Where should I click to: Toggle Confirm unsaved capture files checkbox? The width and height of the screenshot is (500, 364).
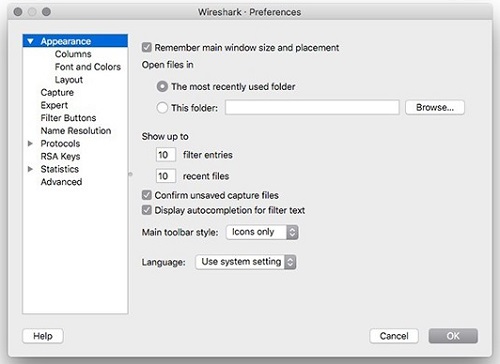(147, 195)
